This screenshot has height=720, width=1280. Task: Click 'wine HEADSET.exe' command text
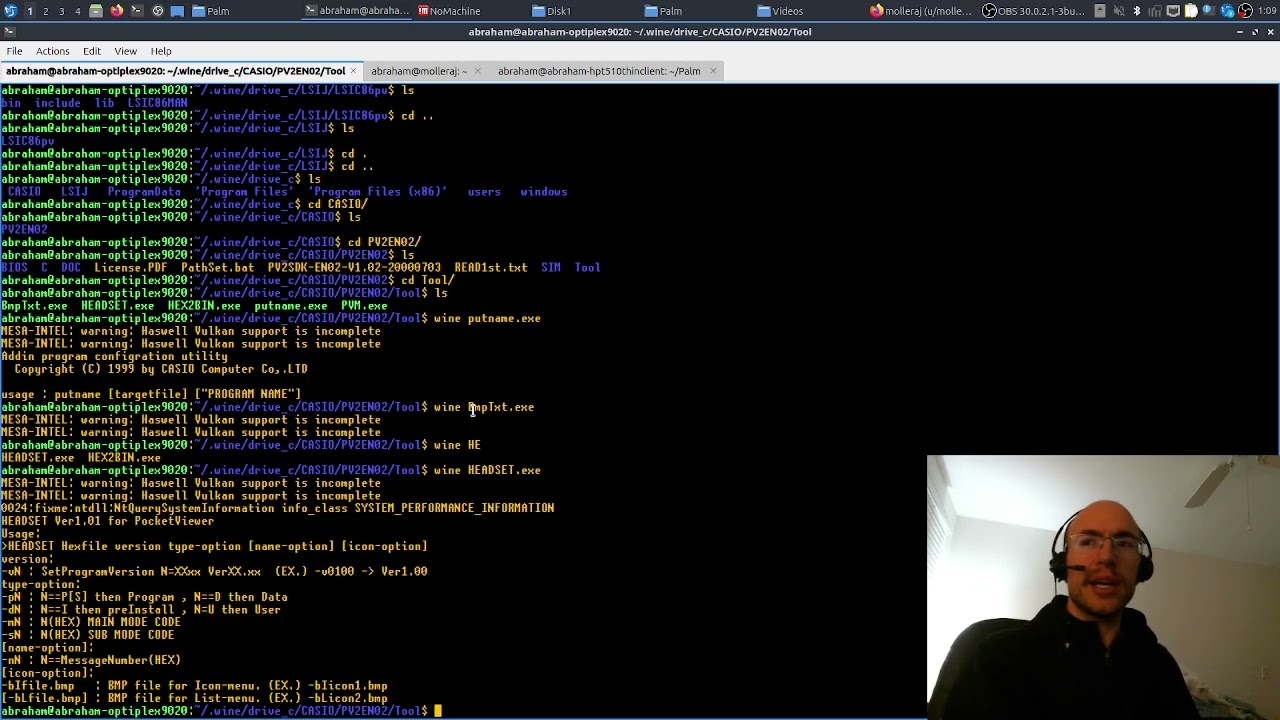[487, 470]
